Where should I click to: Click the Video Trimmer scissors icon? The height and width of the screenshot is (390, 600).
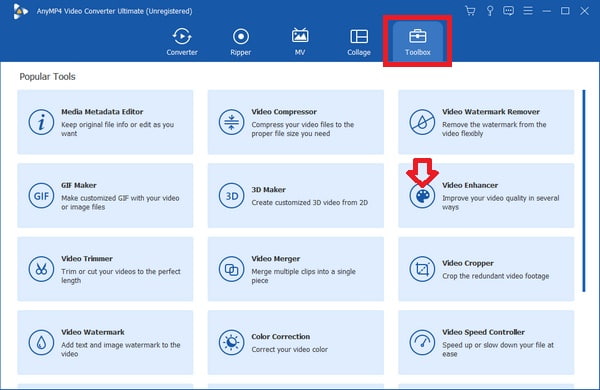coord(41,269)
